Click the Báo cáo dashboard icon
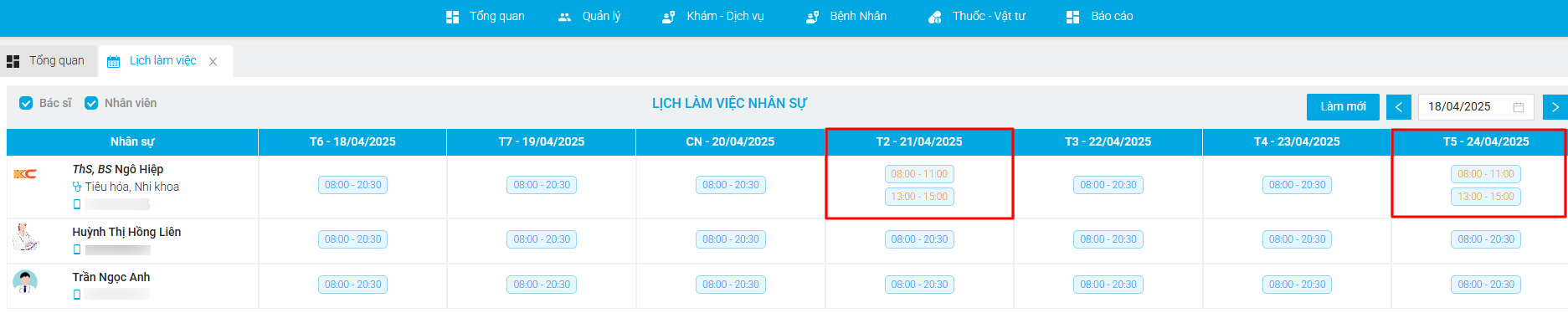 pos(1072,17)
